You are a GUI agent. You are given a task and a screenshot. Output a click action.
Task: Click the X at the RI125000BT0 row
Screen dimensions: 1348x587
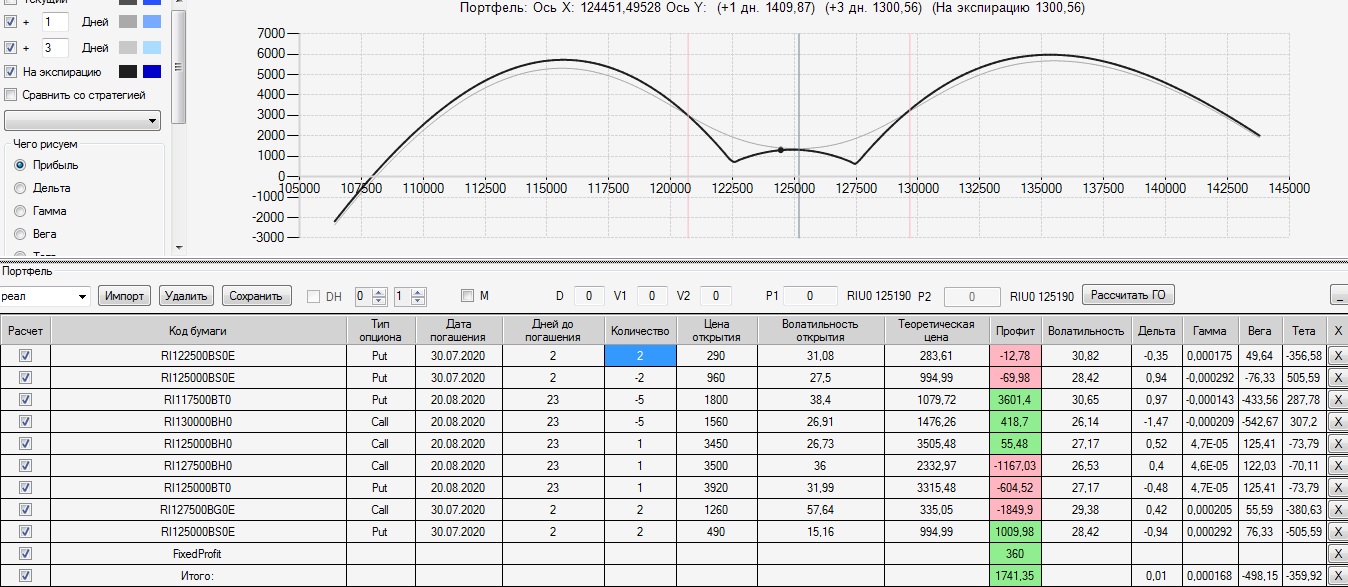(1336, 487)
